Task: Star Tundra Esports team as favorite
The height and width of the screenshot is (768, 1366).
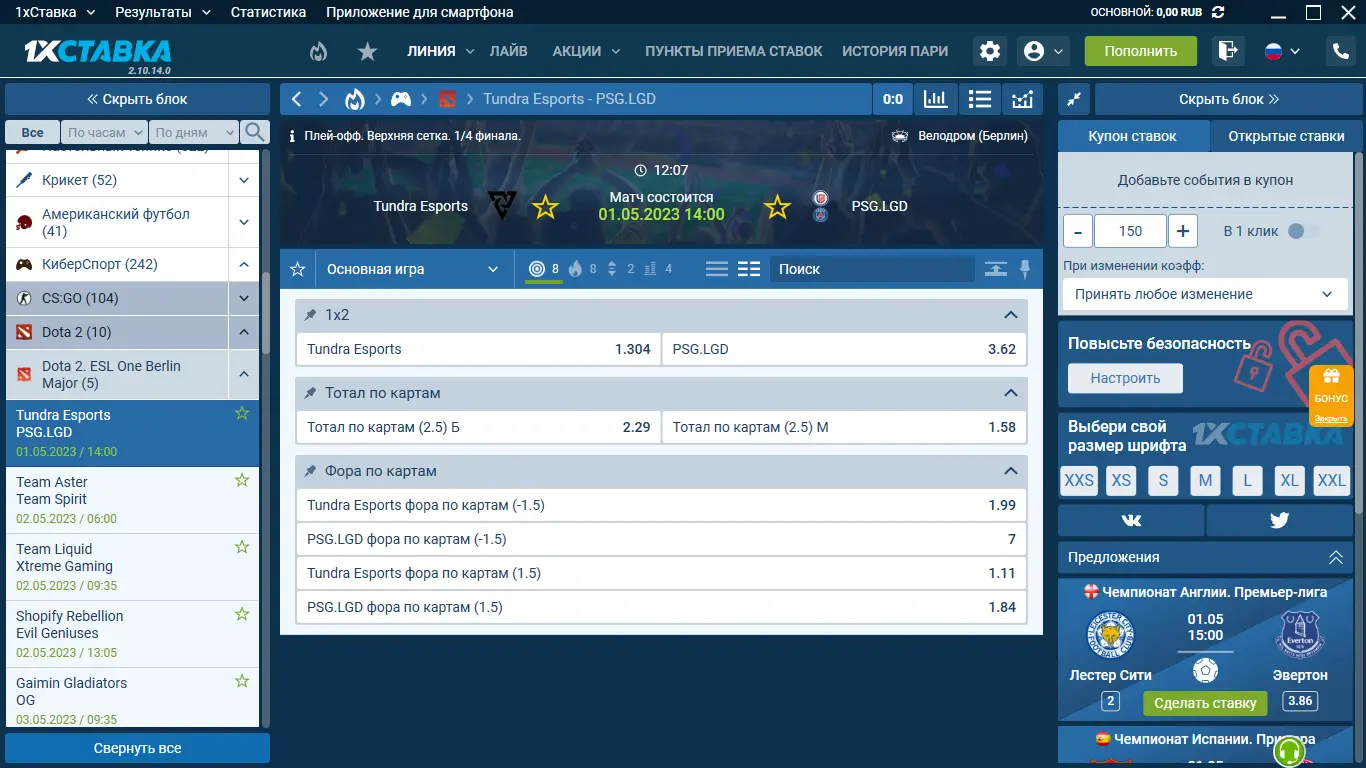Action: point(545,207)
